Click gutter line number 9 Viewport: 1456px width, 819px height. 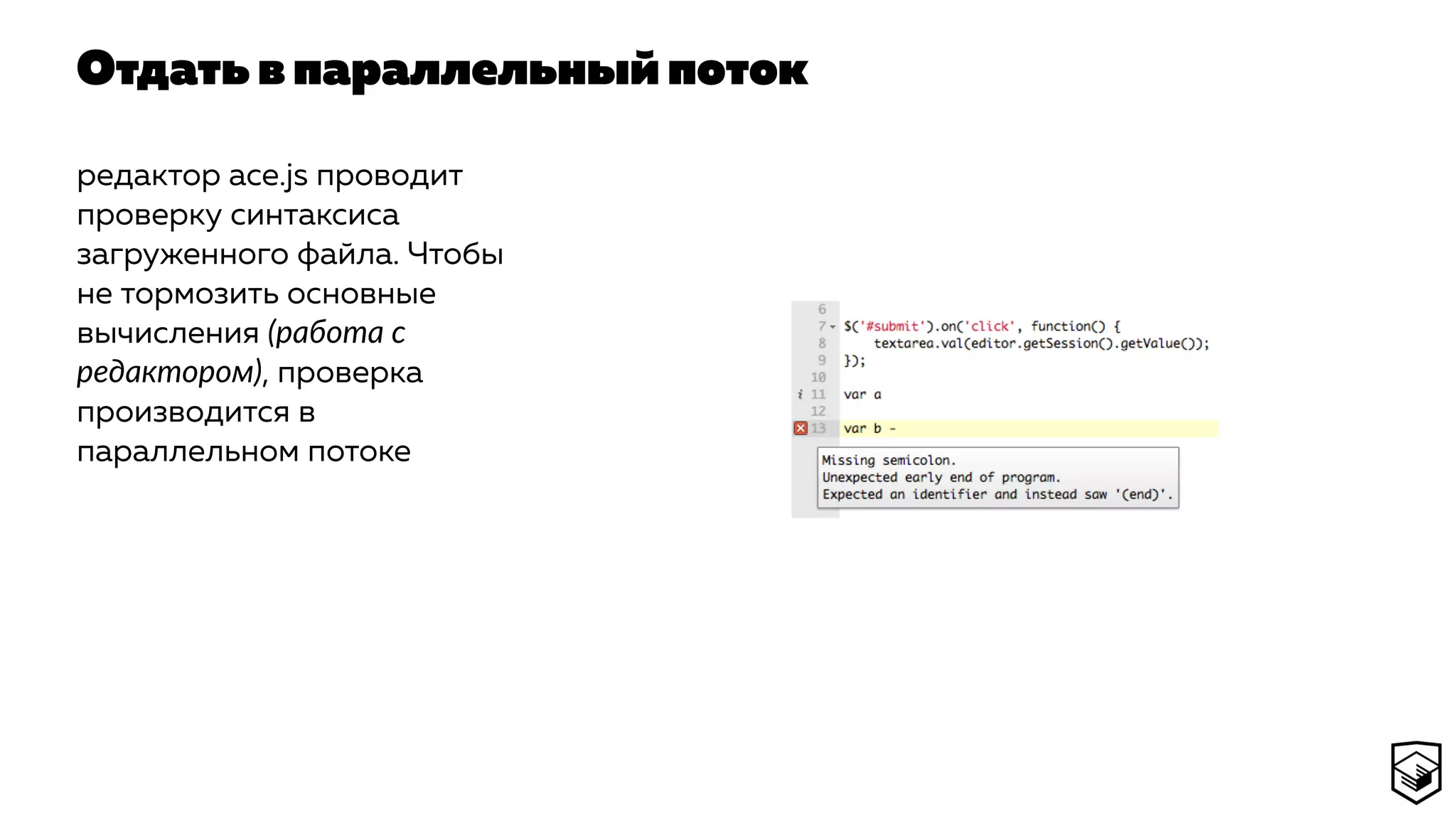coord(822,360)
